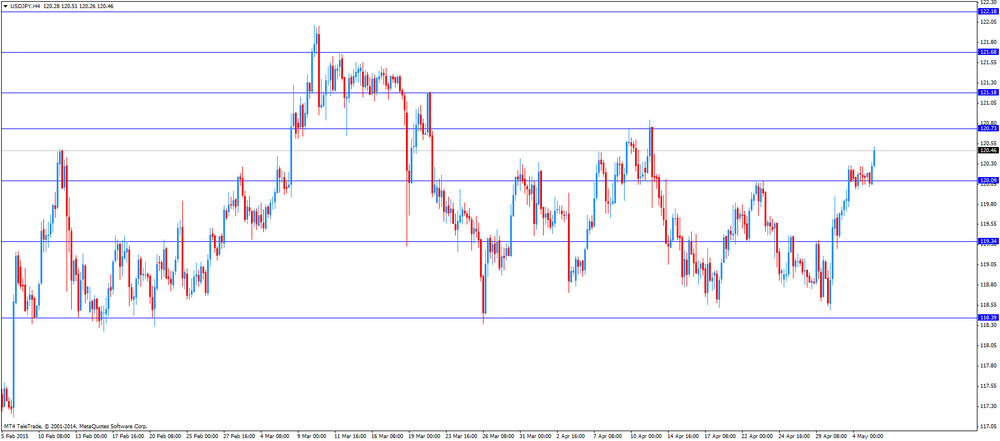Select the horizontal line at 122.18
This screenshot has width=1000, height=441.
pyautogui.click(x=489, y=11)
